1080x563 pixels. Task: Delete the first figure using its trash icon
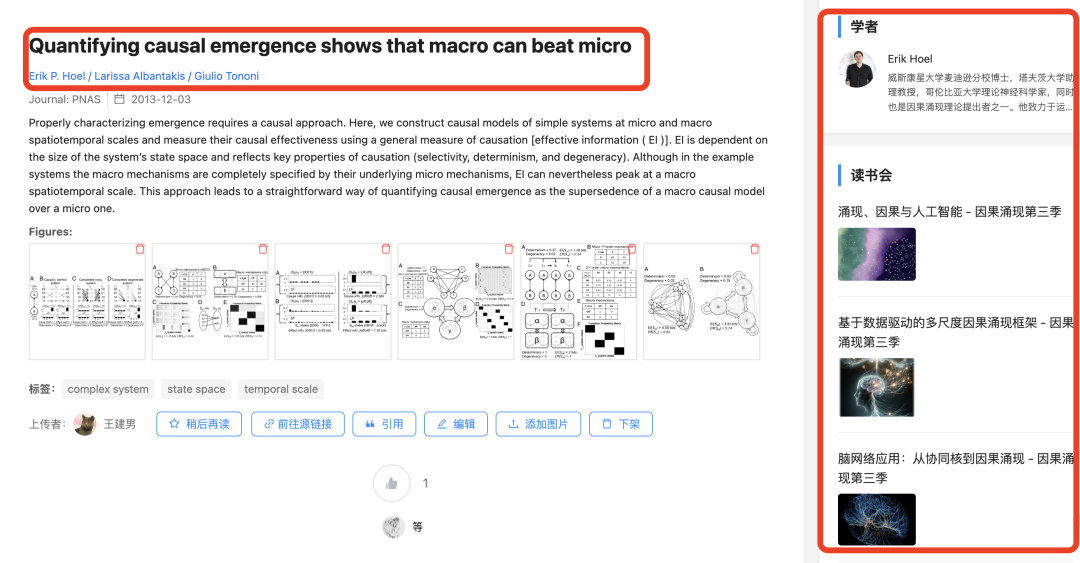(x=140, y=249)
